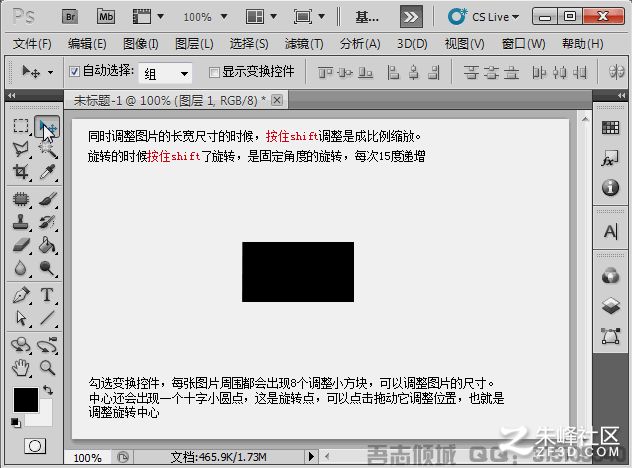Swap foreground and background colors
The width and height of the screenshot is (632, 468).
48,390
